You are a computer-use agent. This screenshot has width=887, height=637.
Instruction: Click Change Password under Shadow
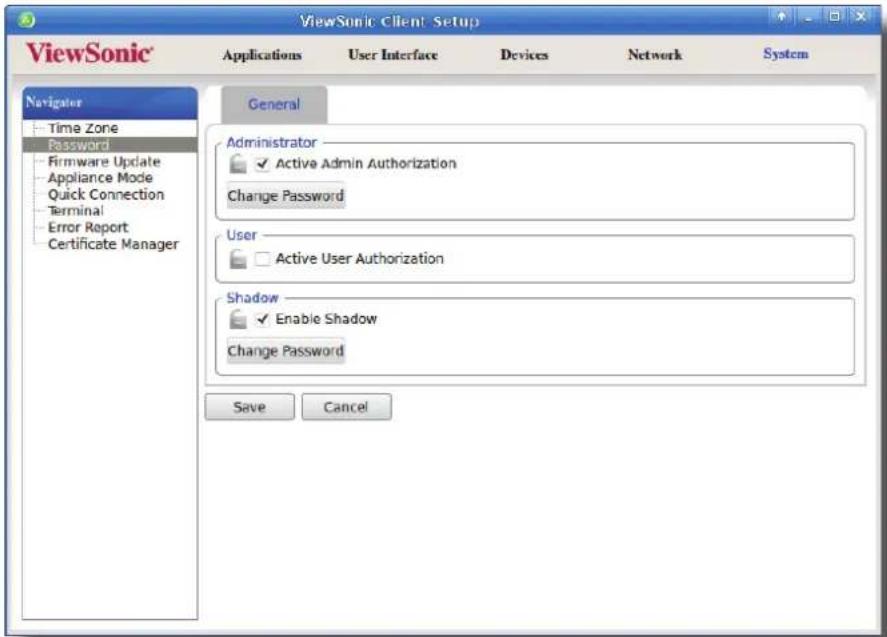[x=286, y=351]
